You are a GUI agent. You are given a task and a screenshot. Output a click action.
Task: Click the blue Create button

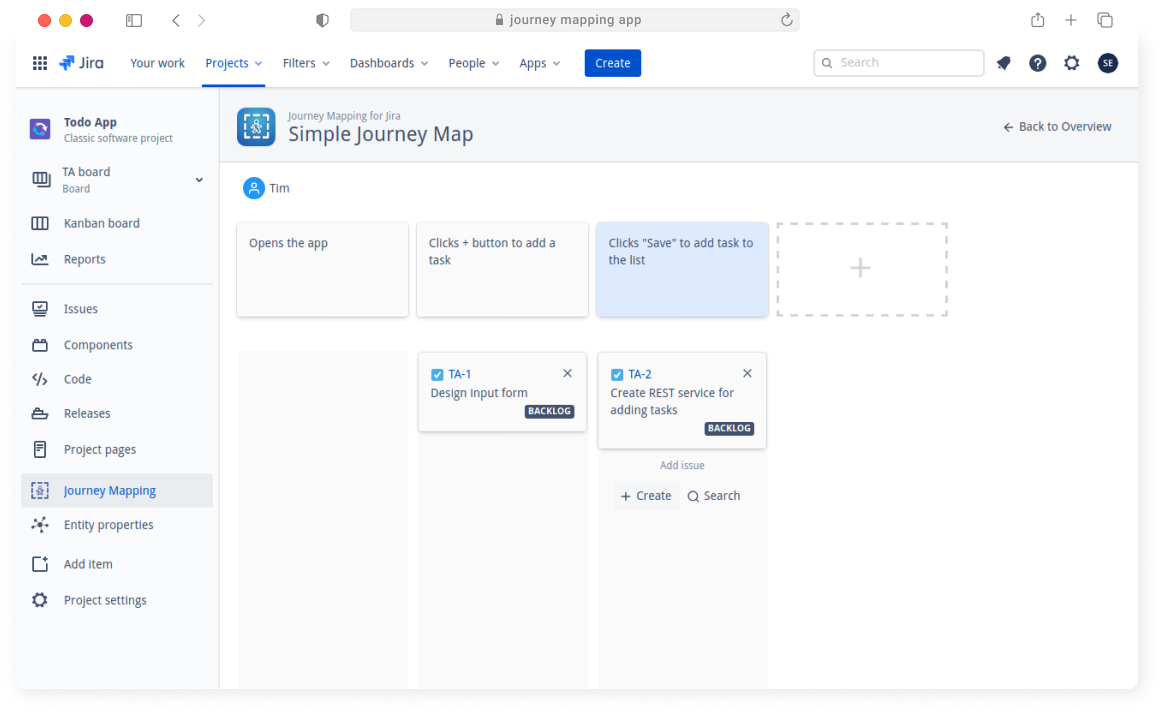point(613,63)
